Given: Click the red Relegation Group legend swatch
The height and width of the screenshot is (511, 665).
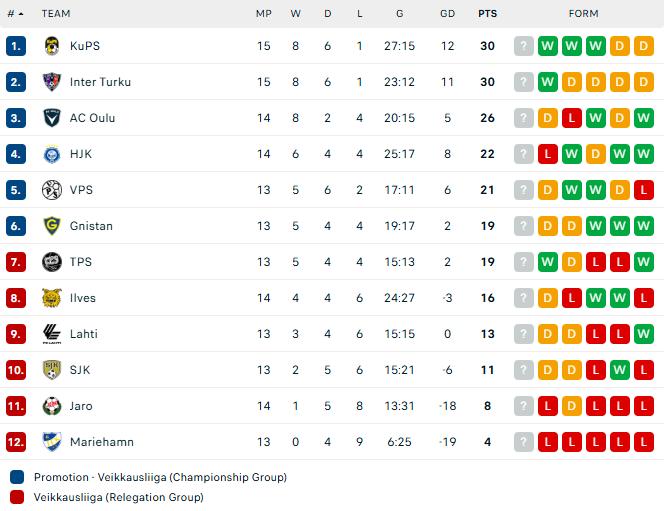Looking at the screenshot, I should tap(17, 497).
